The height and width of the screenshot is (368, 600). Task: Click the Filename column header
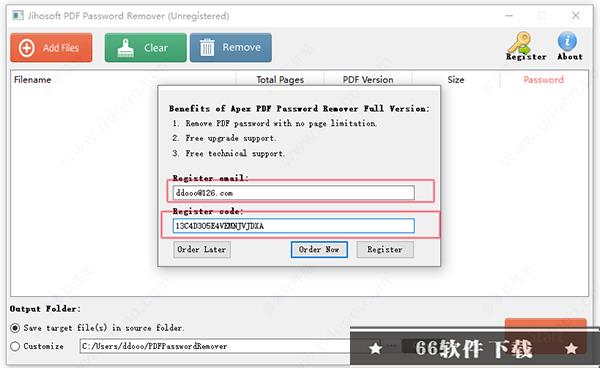point(123,80)
